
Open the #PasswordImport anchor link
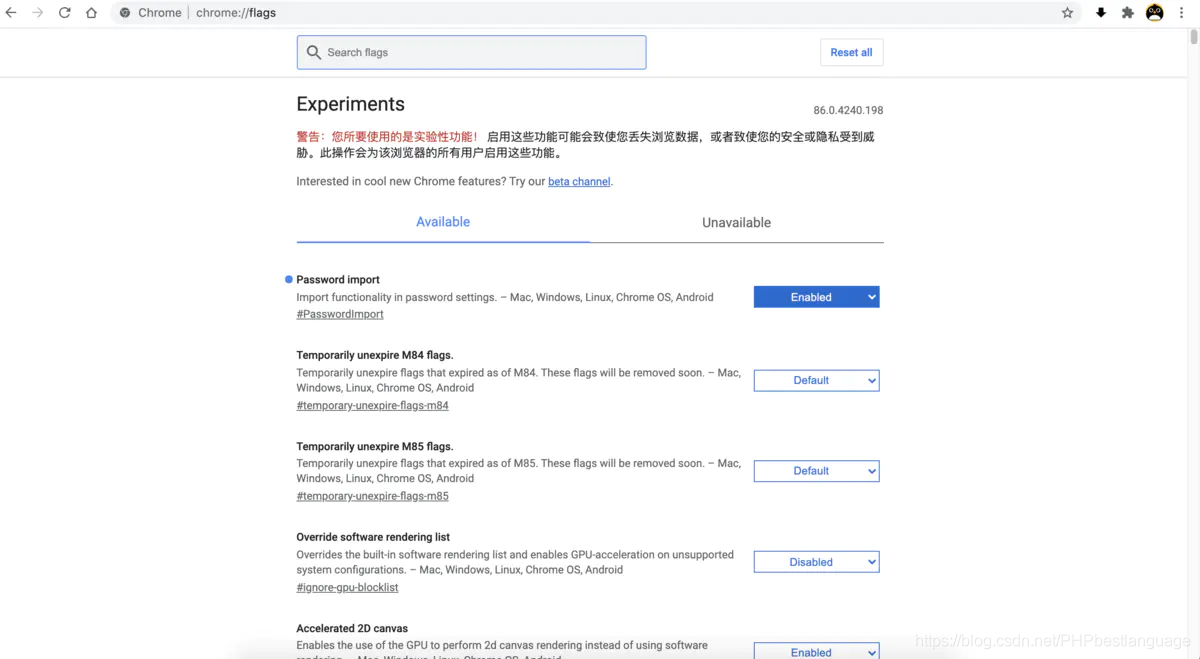[x=340, y=314]
